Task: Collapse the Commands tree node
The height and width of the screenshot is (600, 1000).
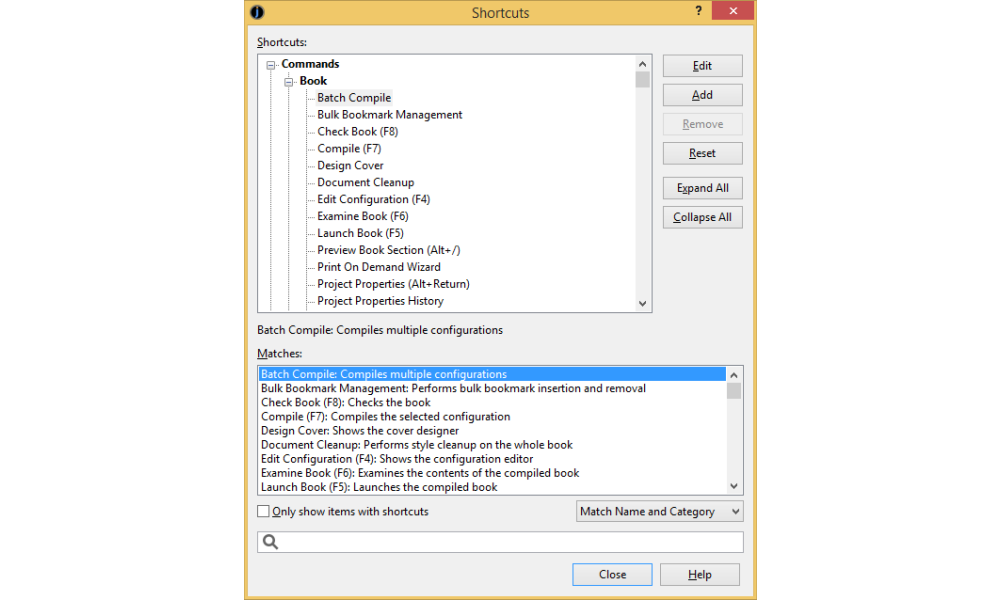Action: coord(270,65)
